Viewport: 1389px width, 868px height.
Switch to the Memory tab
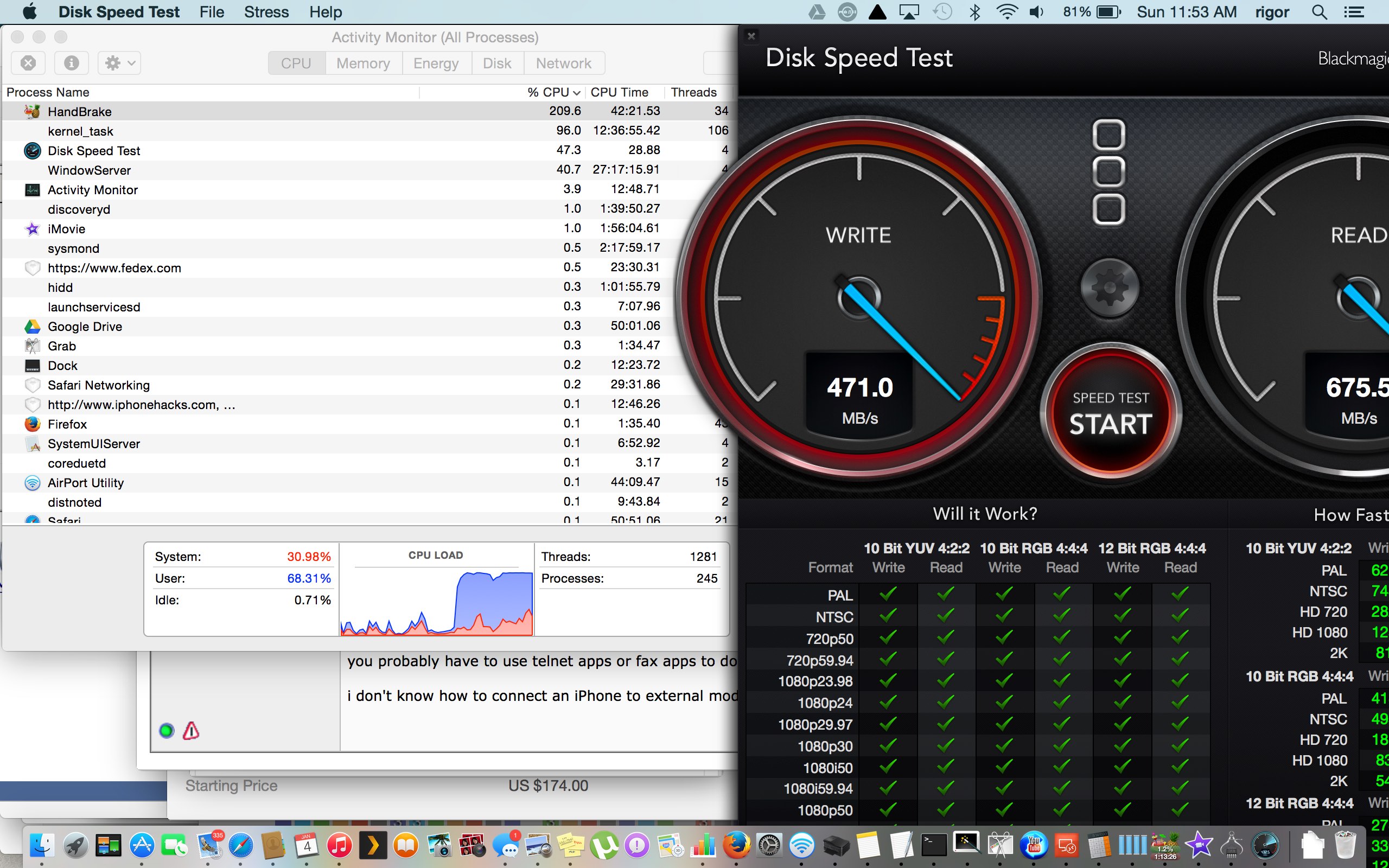coord(363,63)
